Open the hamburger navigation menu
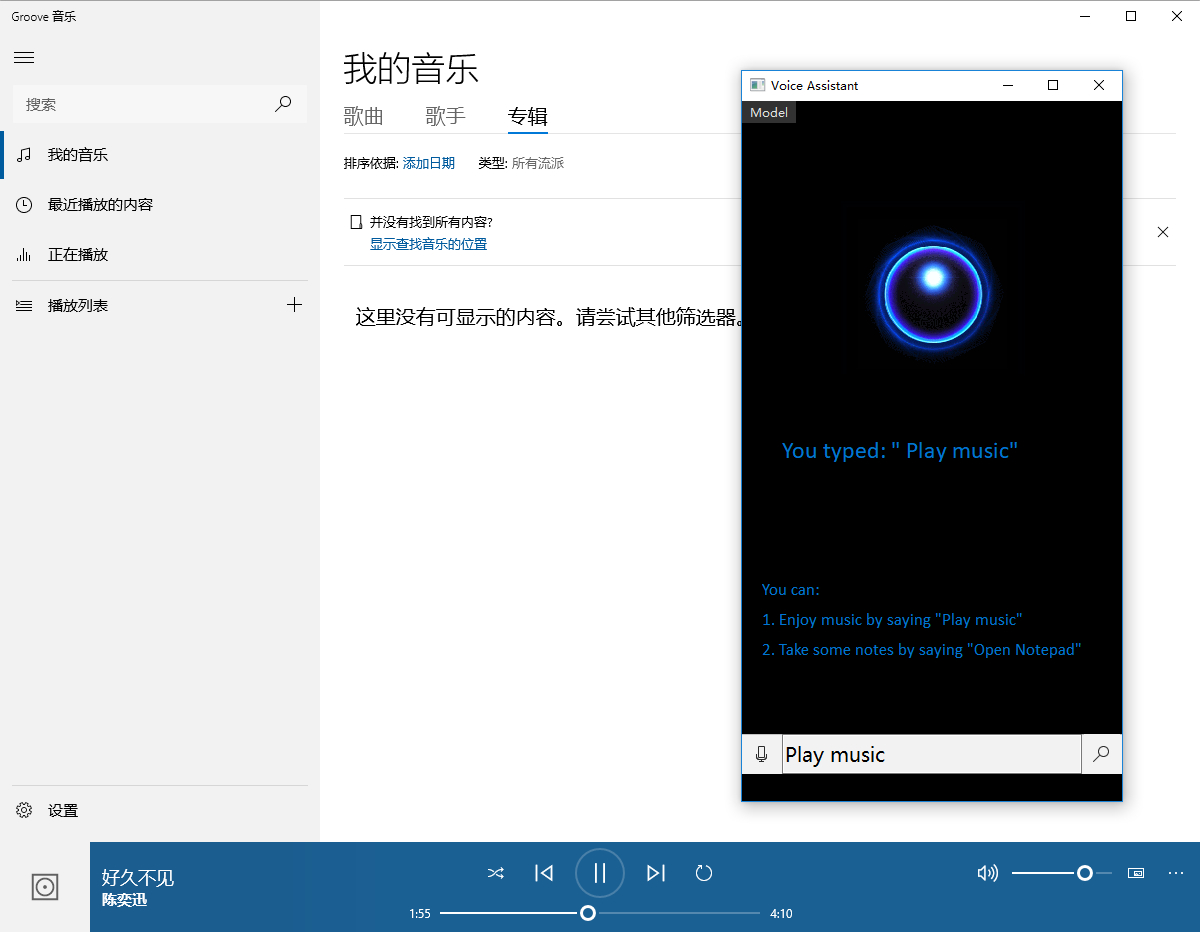This screenshot has height=932, width=1200. 24,58
